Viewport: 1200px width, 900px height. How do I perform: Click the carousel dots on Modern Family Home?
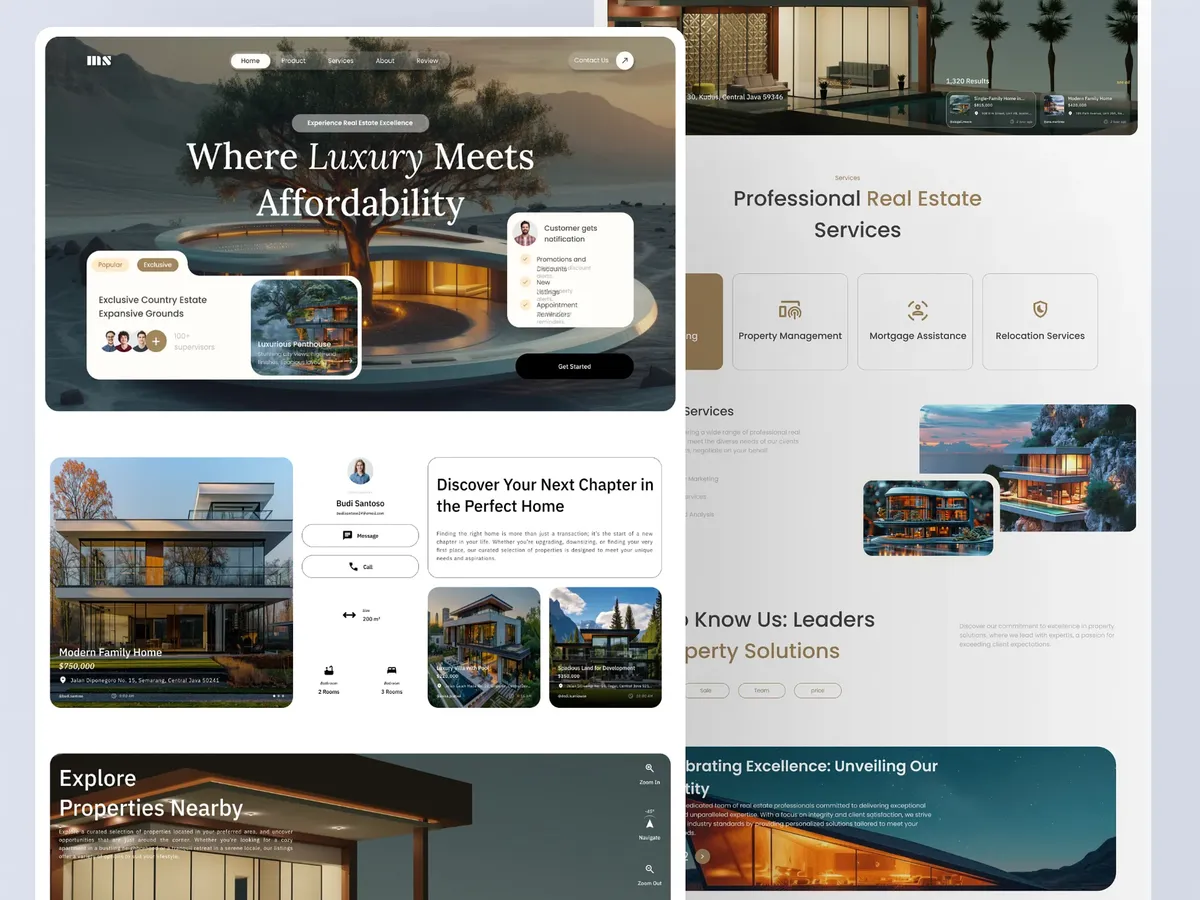pyautogui.click(x=278, y=695)
